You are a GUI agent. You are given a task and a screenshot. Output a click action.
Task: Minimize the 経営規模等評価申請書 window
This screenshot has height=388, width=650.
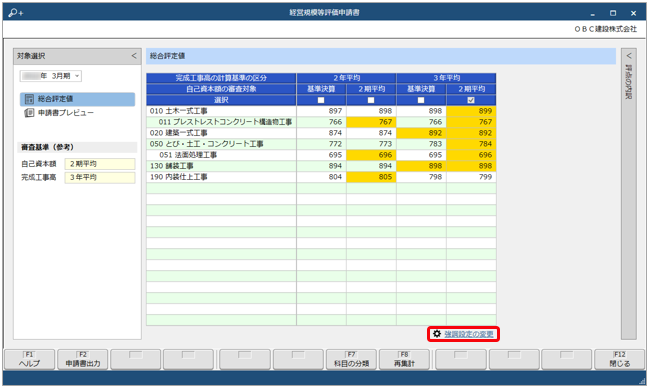(593, 14)
